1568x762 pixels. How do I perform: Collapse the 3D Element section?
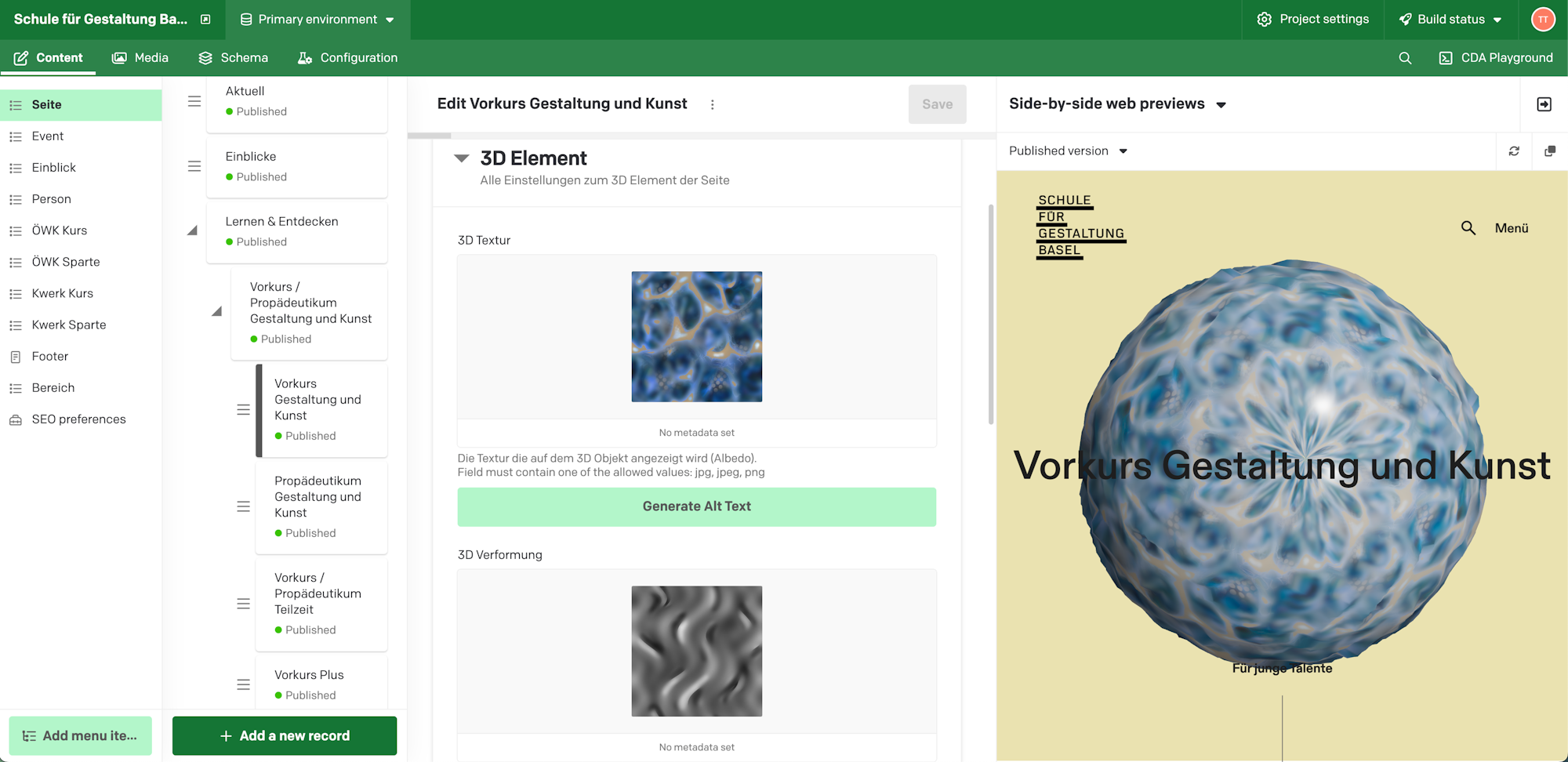coord(462,158)
